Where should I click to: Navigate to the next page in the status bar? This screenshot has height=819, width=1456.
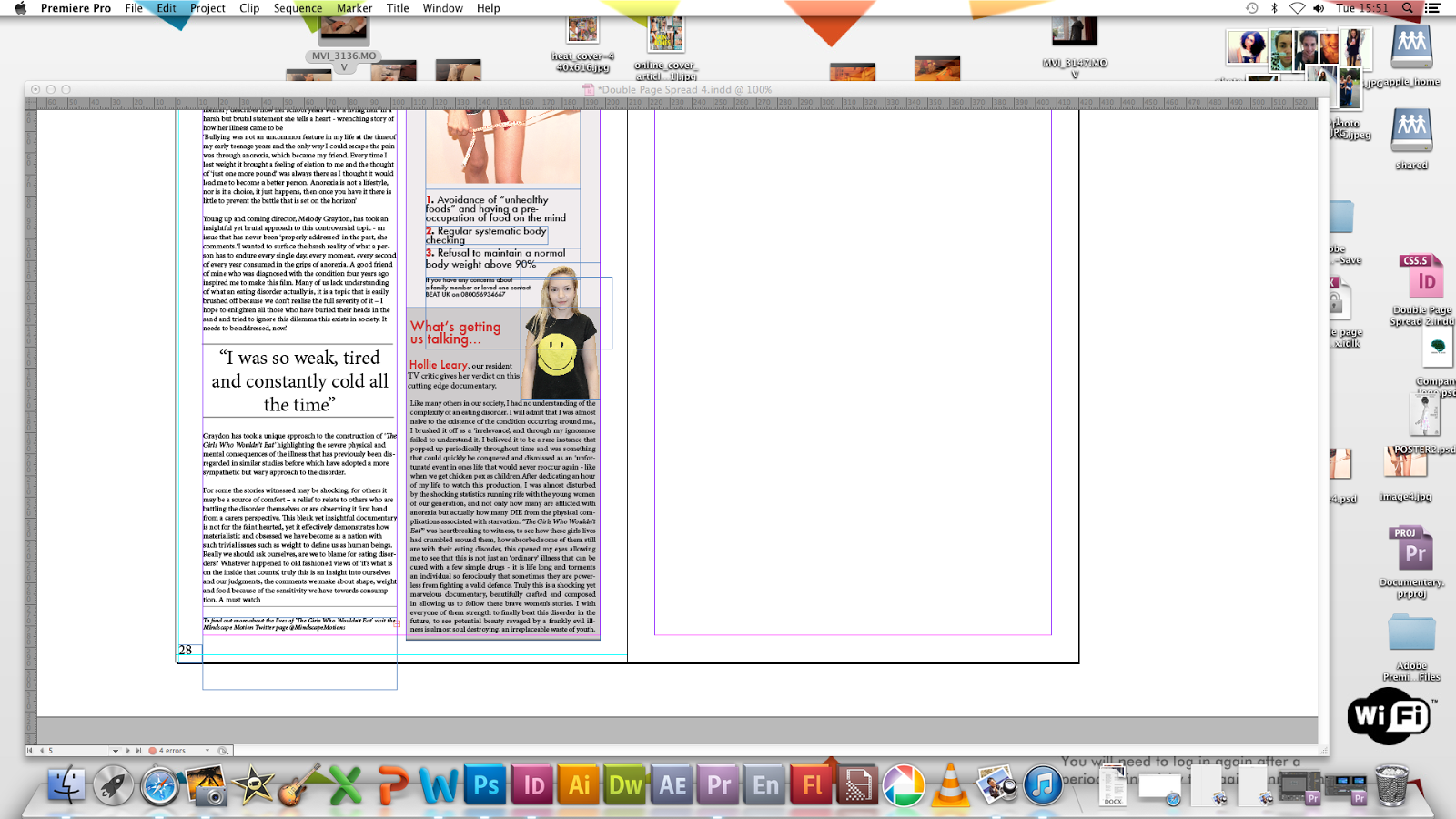128,751
